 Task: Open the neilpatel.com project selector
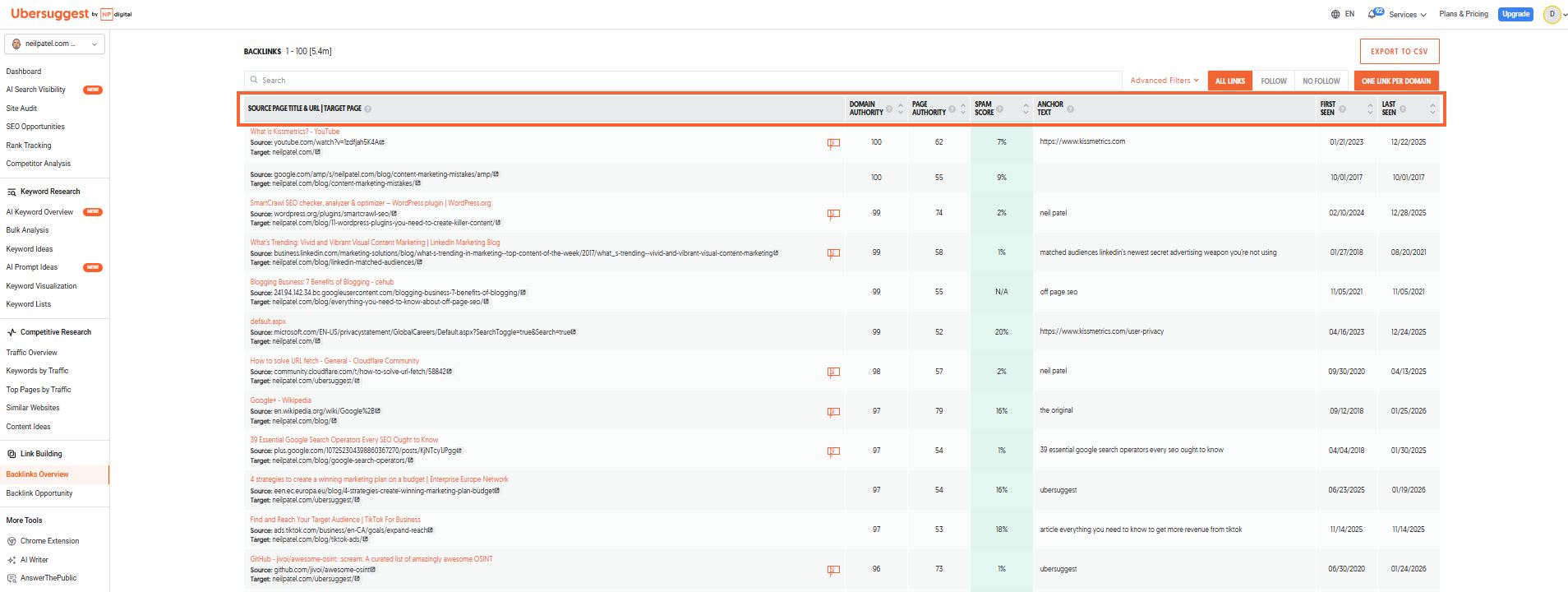point(55,44)
